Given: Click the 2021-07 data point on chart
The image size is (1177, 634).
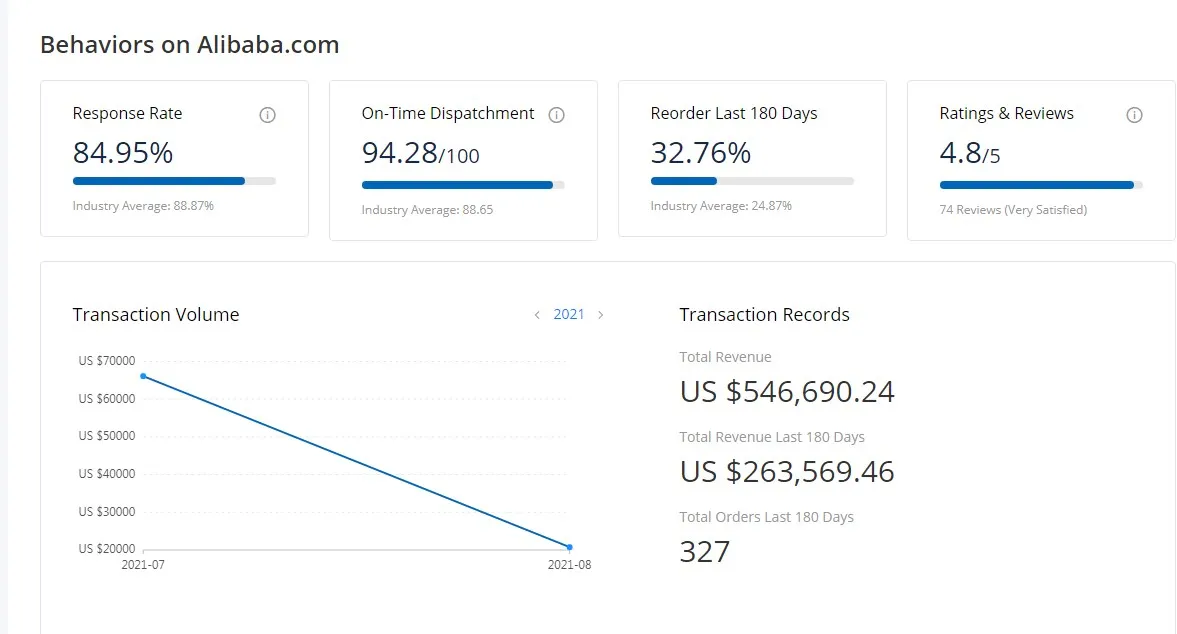Looking at the screenshot, I should tap(144, 376).
